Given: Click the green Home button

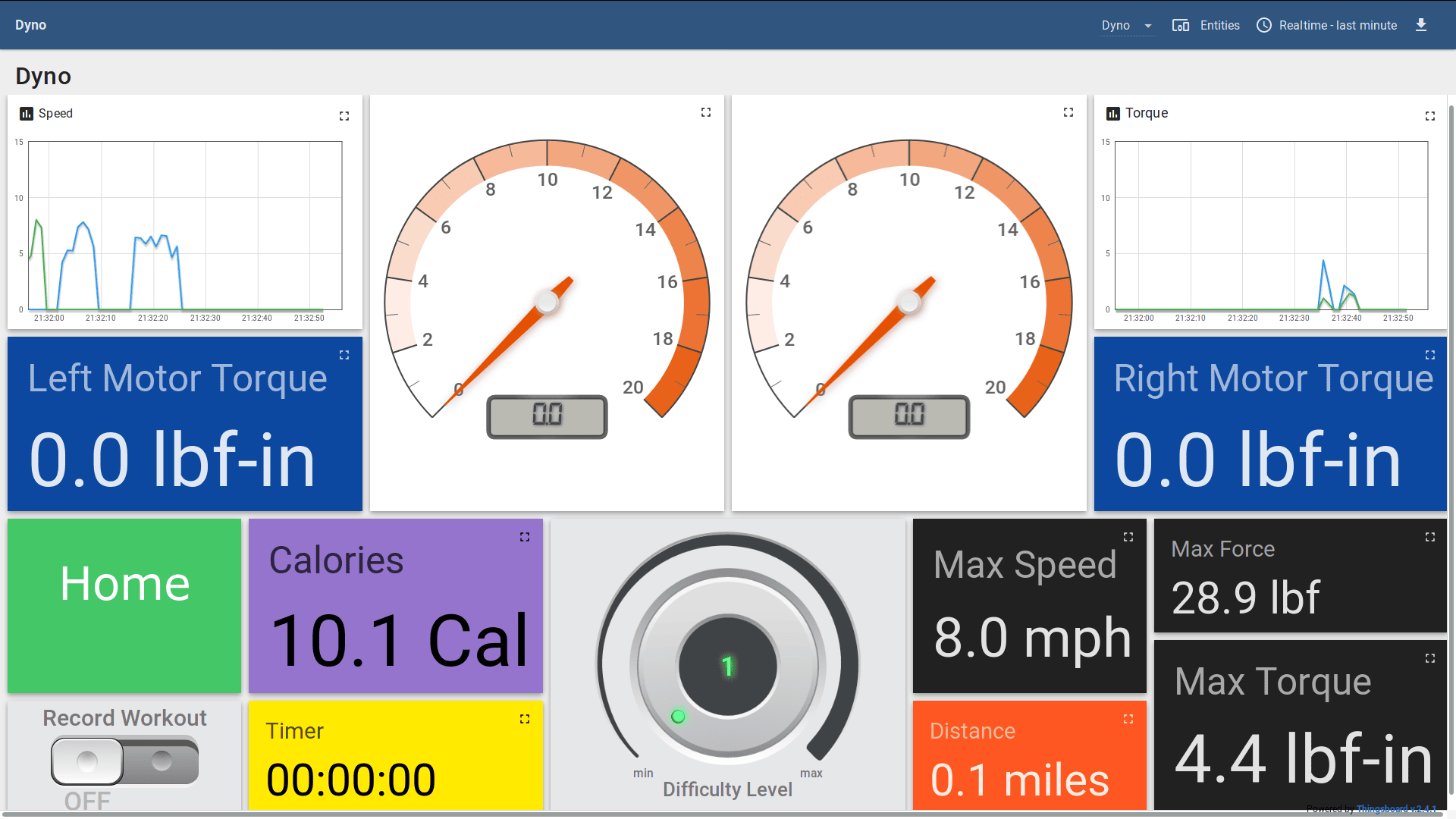Looking at the screenshot, I should 124,605.
